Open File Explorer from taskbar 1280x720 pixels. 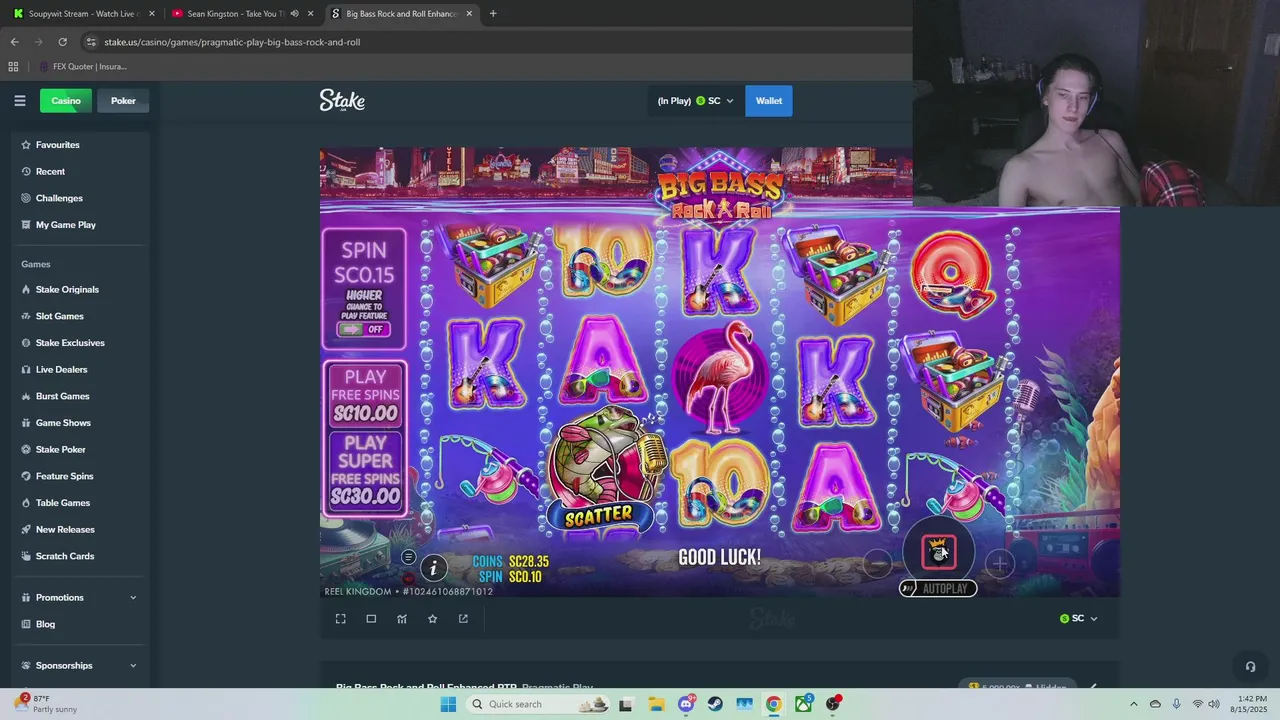click(656, 704)
